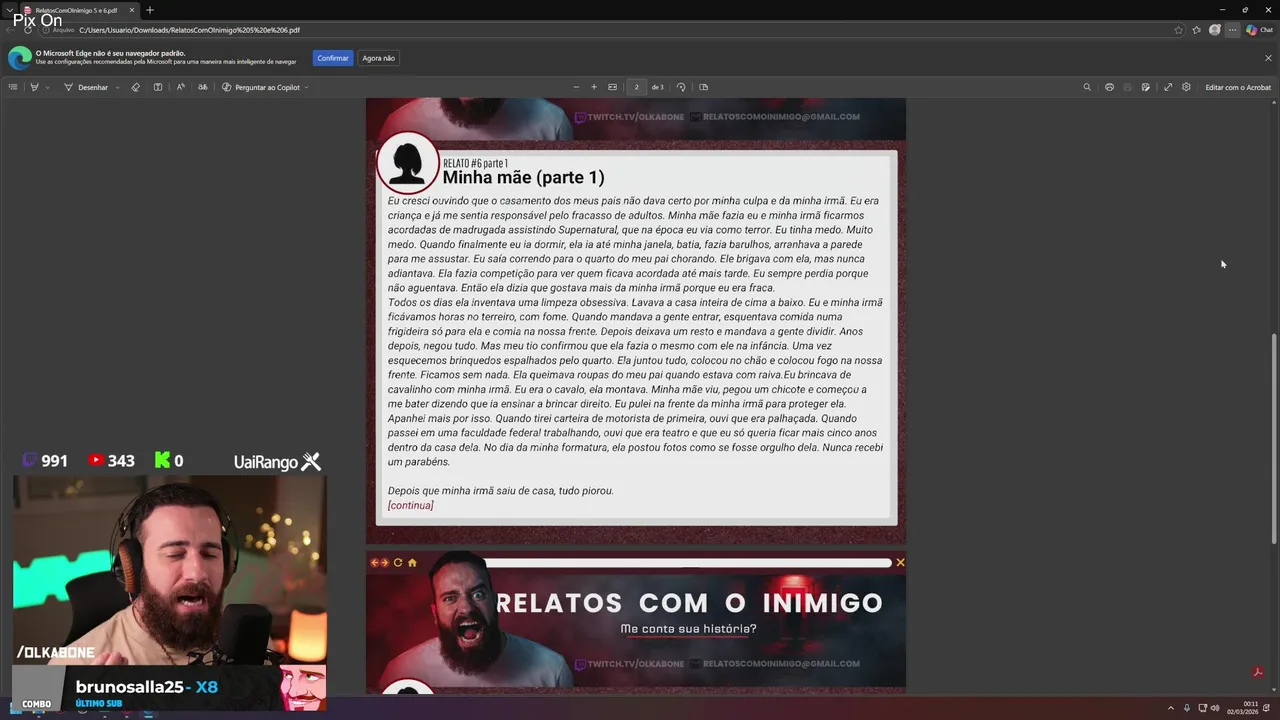
Task: Click the /OLKABONE webcam label
Action: point(56,653)
